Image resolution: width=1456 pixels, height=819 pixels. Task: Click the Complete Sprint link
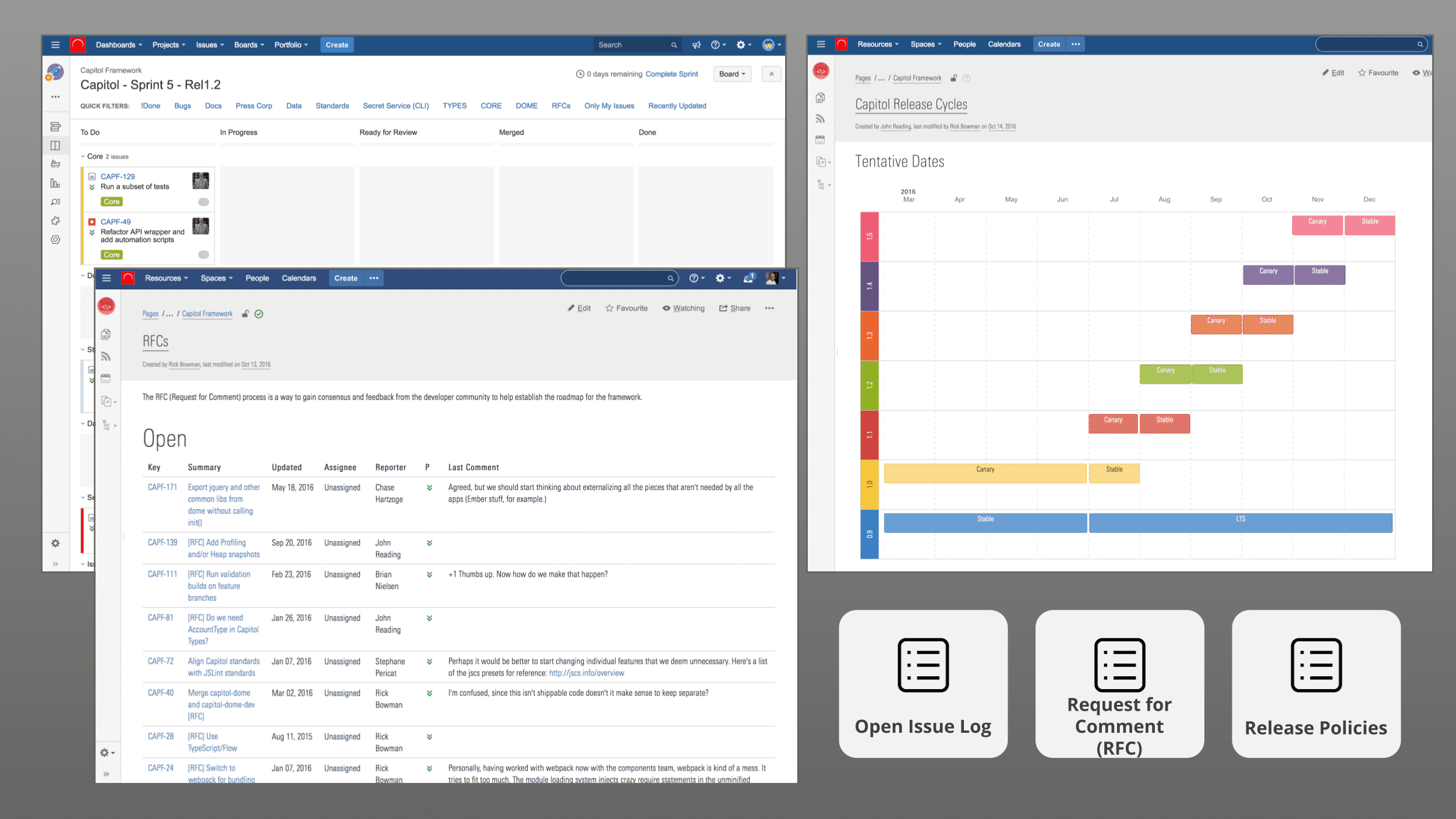672,74
